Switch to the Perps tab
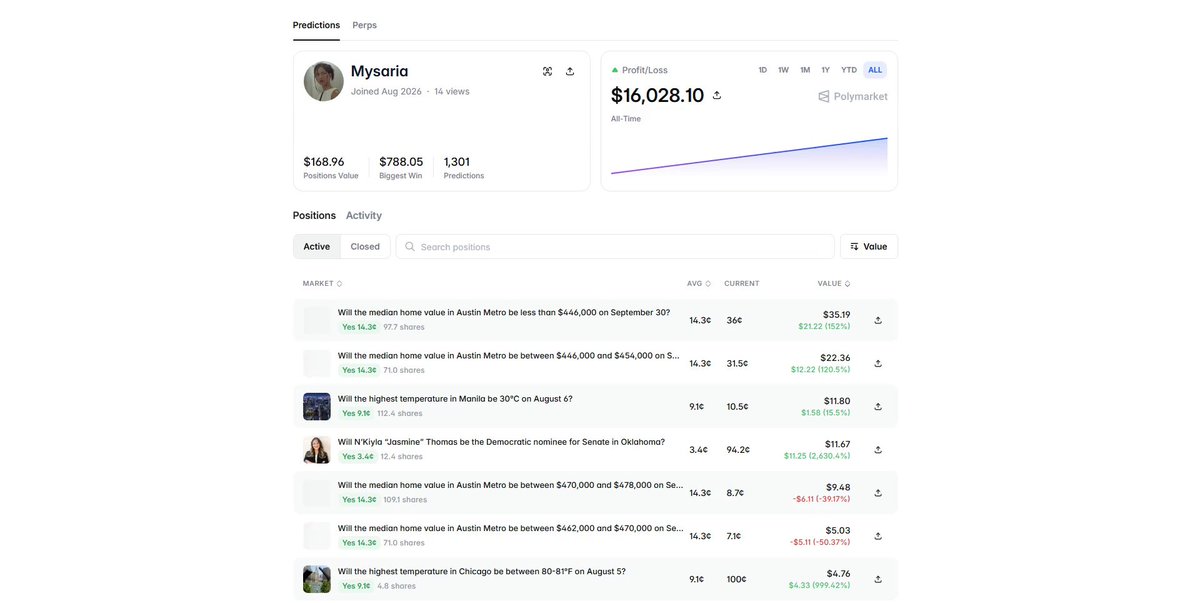This screenshot has width=1200, height=603. coord(365,25)
